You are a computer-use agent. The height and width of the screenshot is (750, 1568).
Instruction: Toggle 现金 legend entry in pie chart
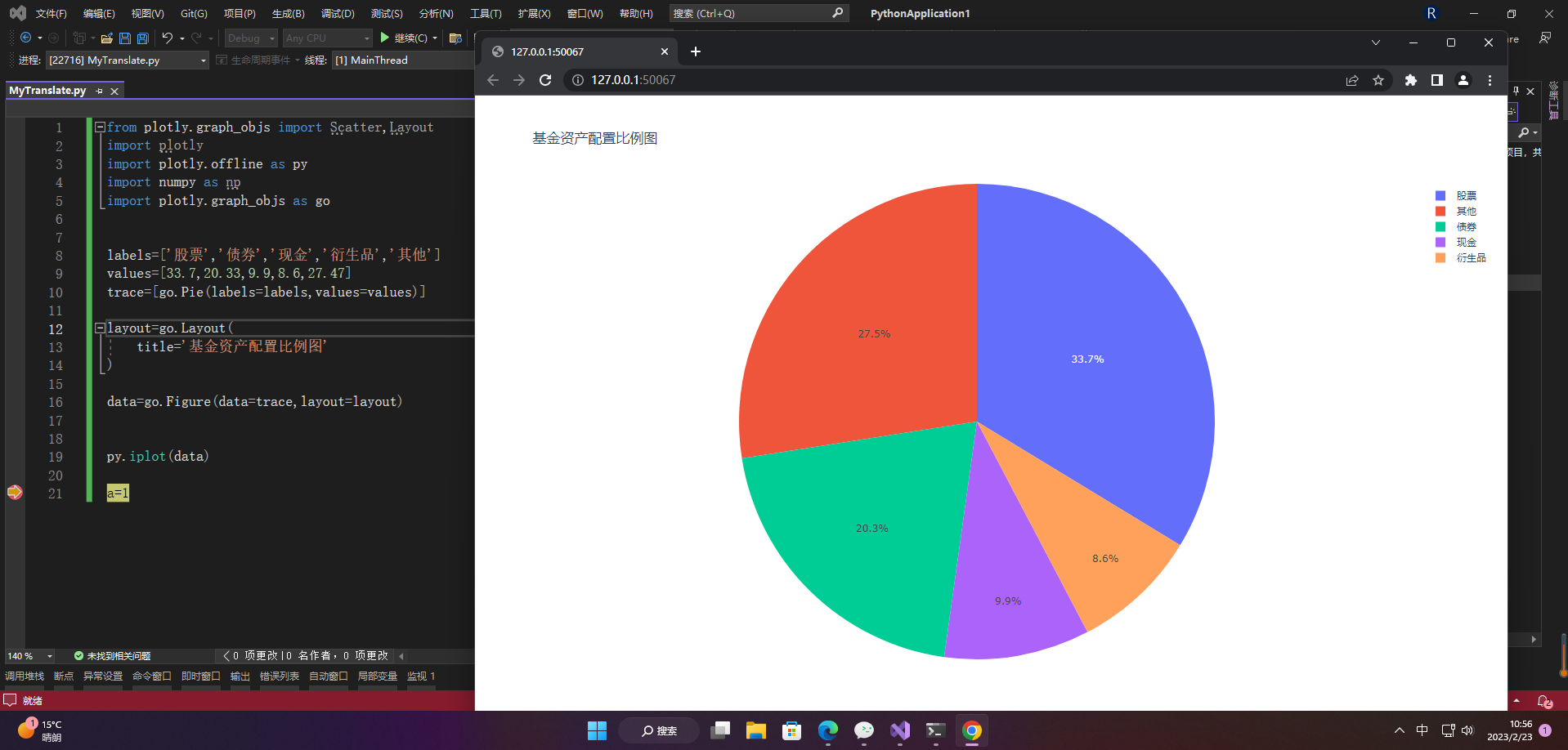pyautogui.click(x=1456, y=243)
